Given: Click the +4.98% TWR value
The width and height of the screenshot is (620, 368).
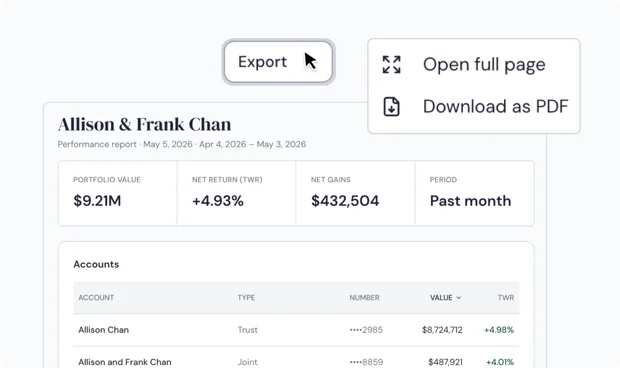Looking at the screenshot, I should [499, 330].
